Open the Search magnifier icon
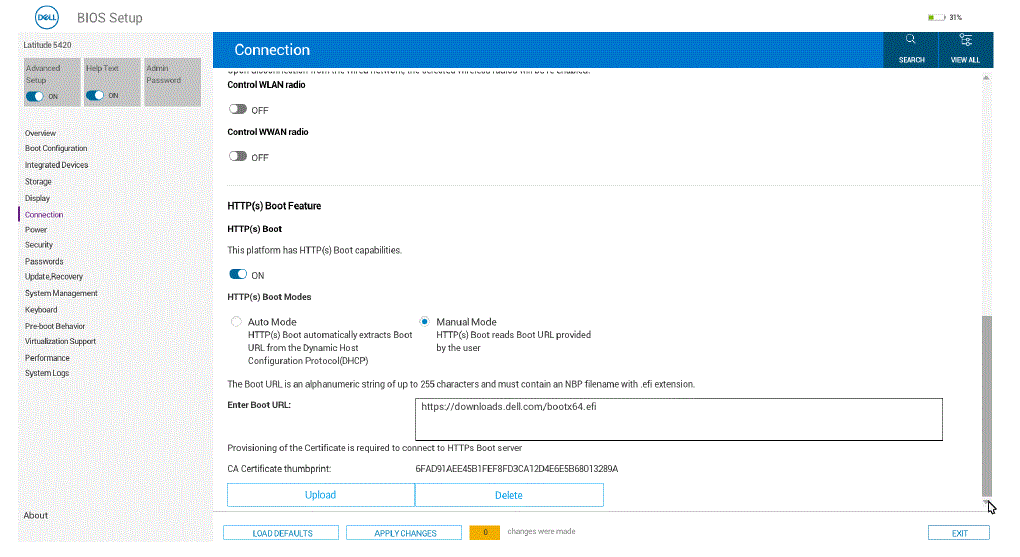Image resolution: width=1020 pixels, height=557 pixels. tap(911, 39)
